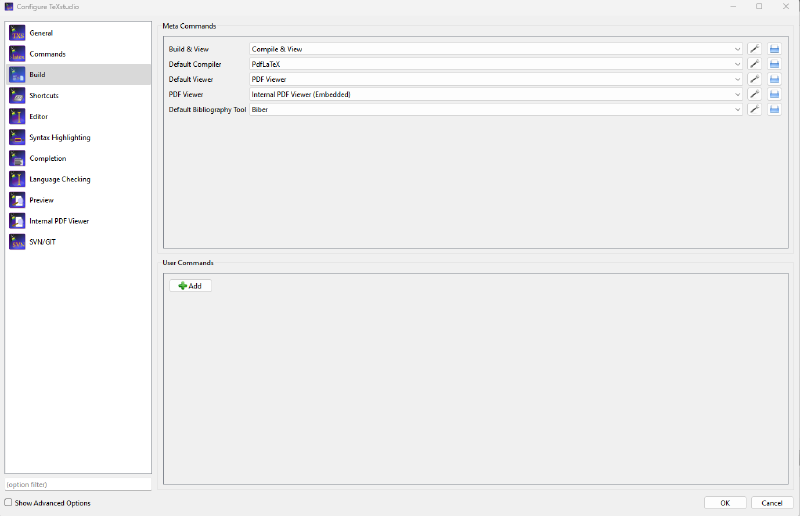The height and width of the screenshot is (516, 800).
Task: Close the Configure TeXstudio window
Action: tap(786, 7)
